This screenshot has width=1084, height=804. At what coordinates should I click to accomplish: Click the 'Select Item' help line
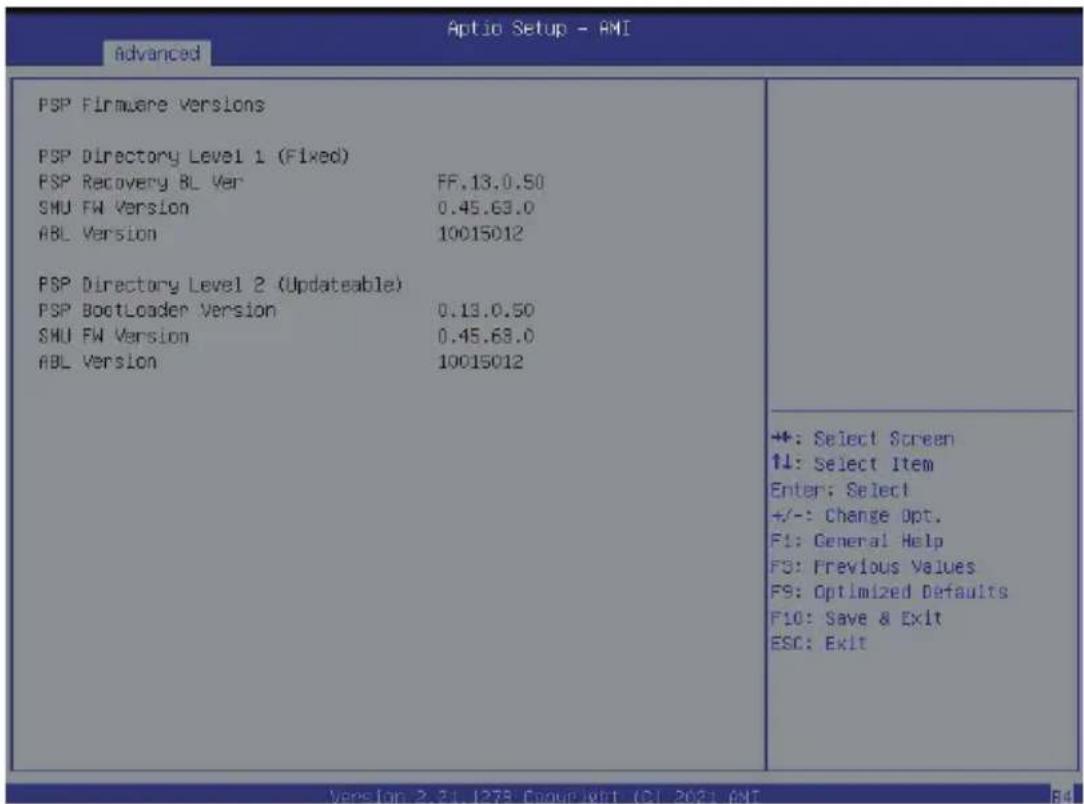[852, 464]
